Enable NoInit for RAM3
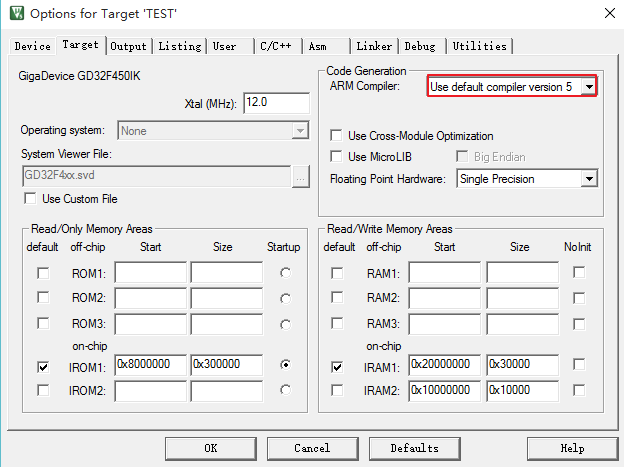The height and width of the screenshot is (467, 624). (x=579, y=324)
